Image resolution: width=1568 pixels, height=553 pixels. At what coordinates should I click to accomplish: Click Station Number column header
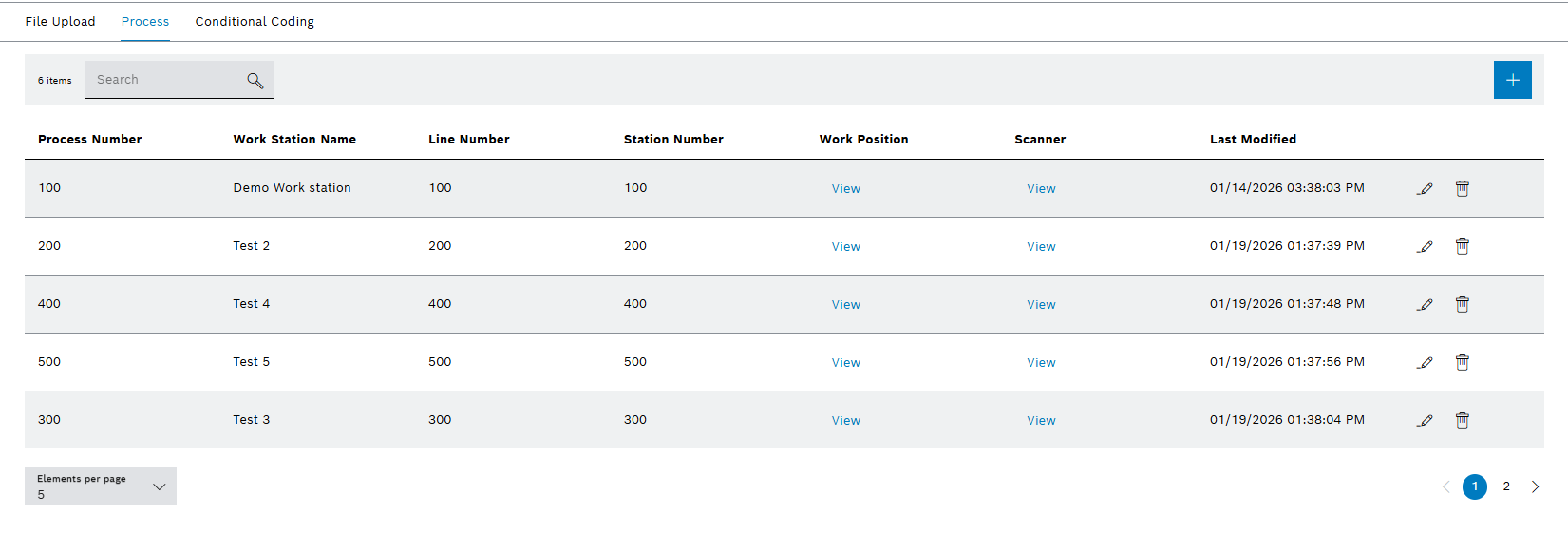[673, 140]
